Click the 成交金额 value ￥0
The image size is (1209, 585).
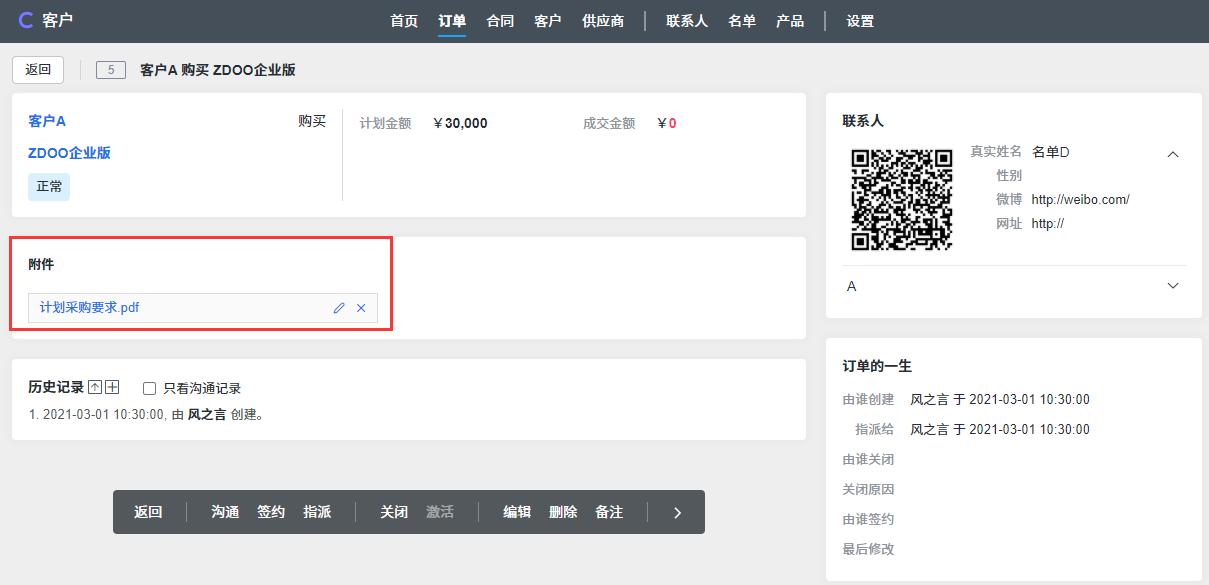pos(667,123)
